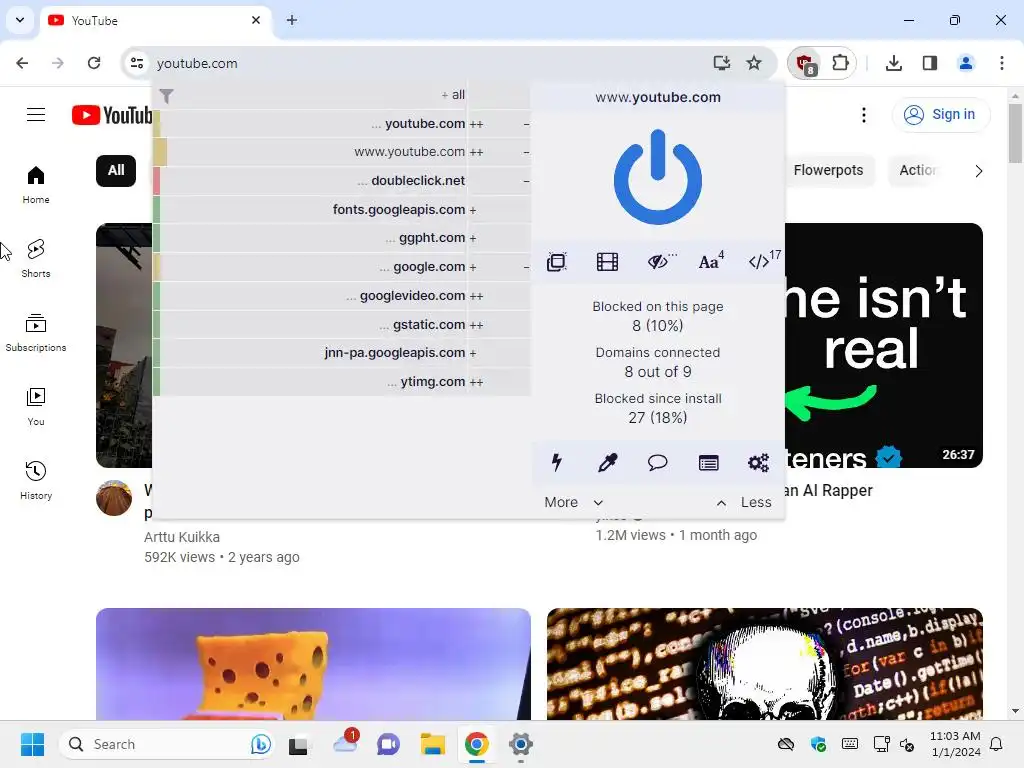Open the Windows Start menu
Image resolution: width=1024 pixels, height=768 pixels.
32,744
